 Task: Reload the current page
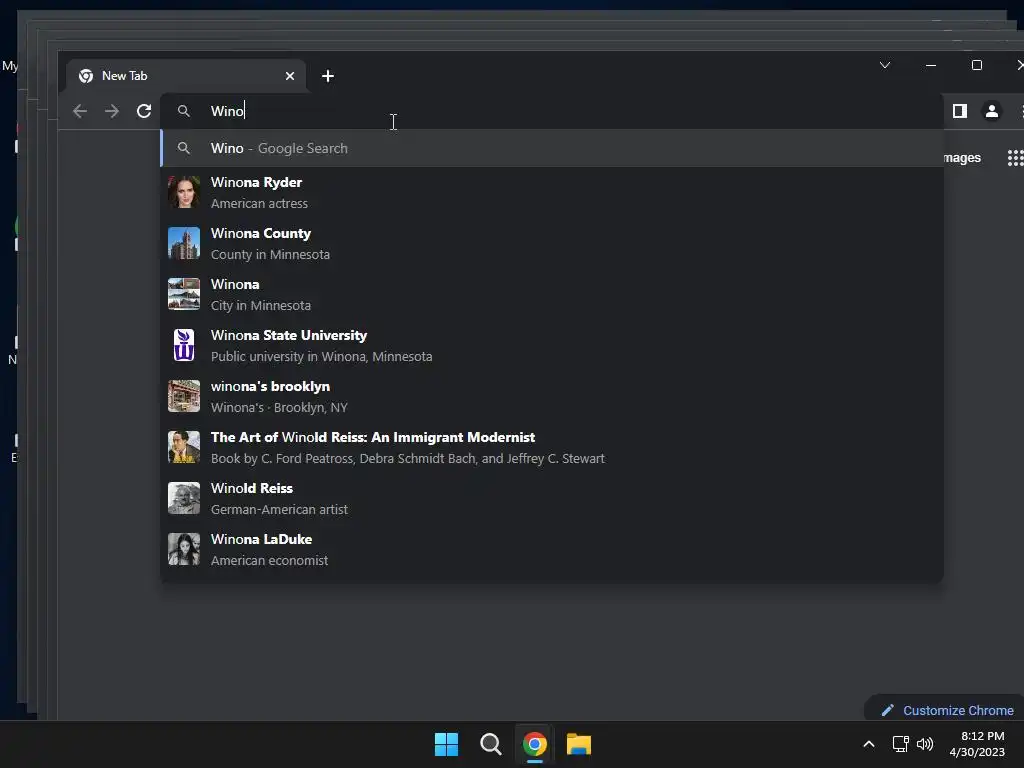[x=144, y=111]
